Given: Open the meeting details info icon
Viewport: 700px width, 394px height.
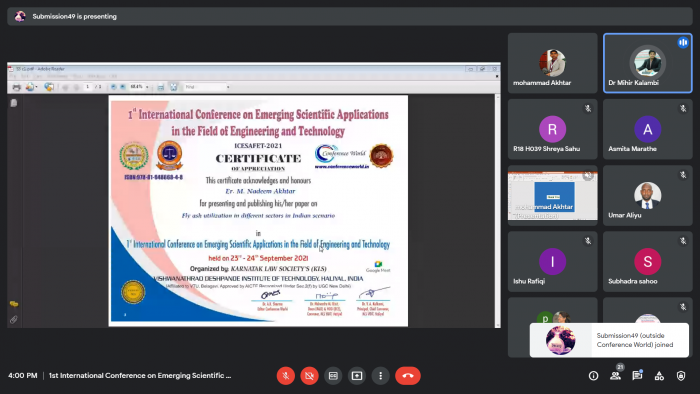Looking at the screenshot, I should (593, 376).
